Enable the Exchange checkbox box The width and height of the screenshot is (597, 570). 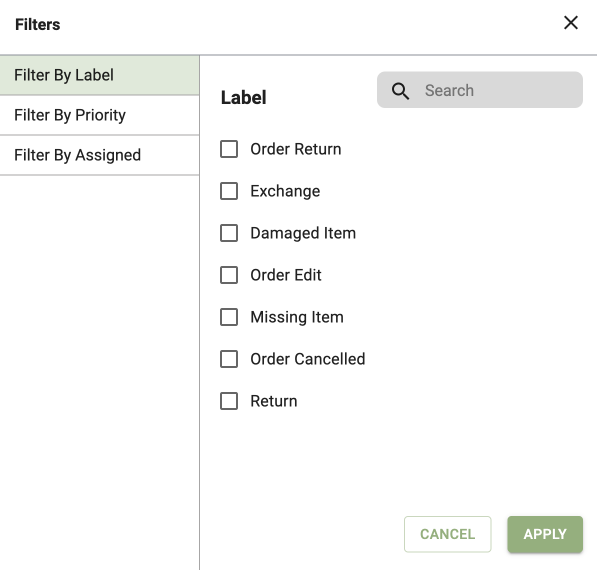pos(229,191)
